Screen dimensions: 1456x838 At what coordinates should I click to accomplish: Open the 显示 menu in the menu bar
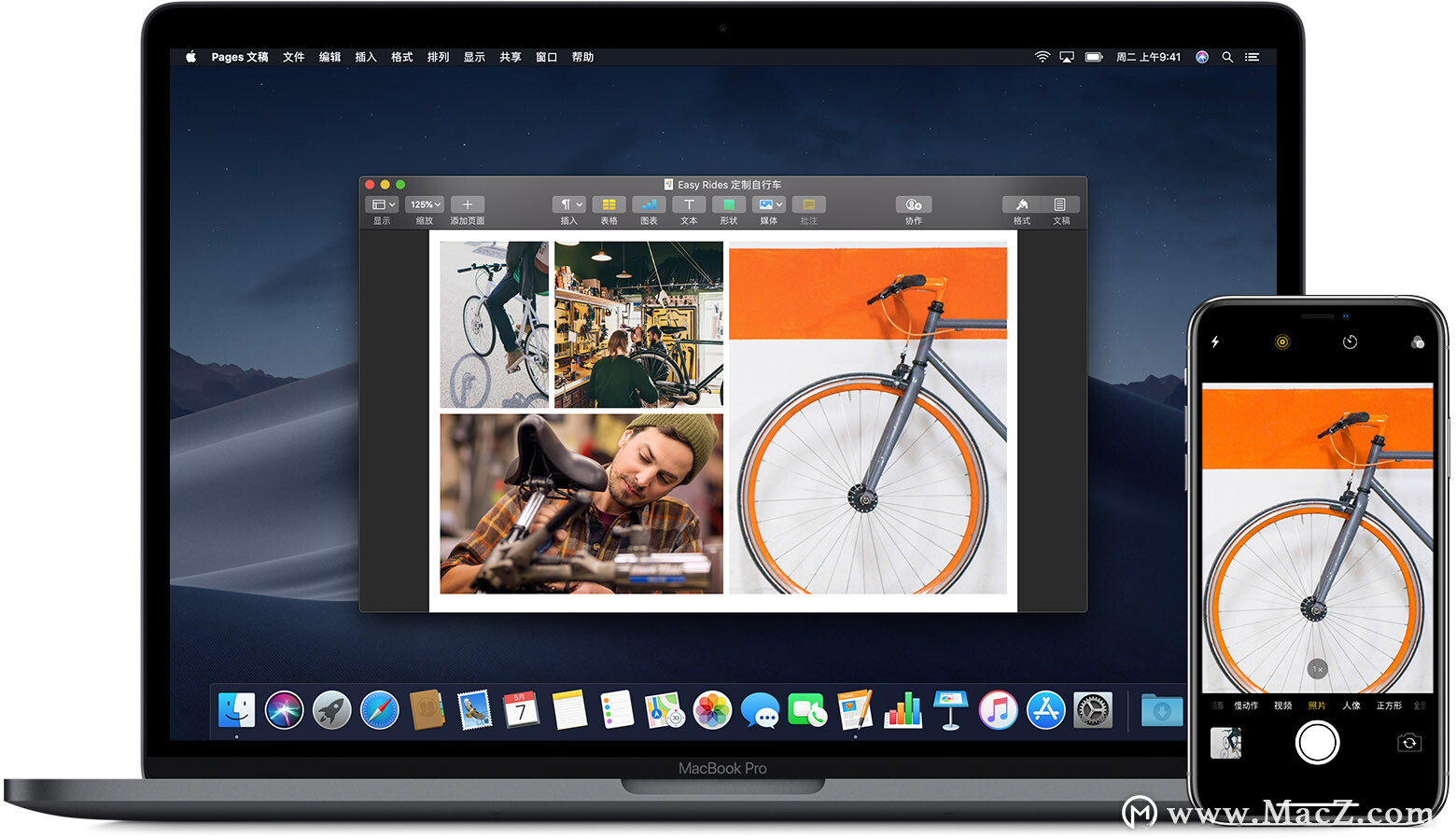[x=474, y=57]
